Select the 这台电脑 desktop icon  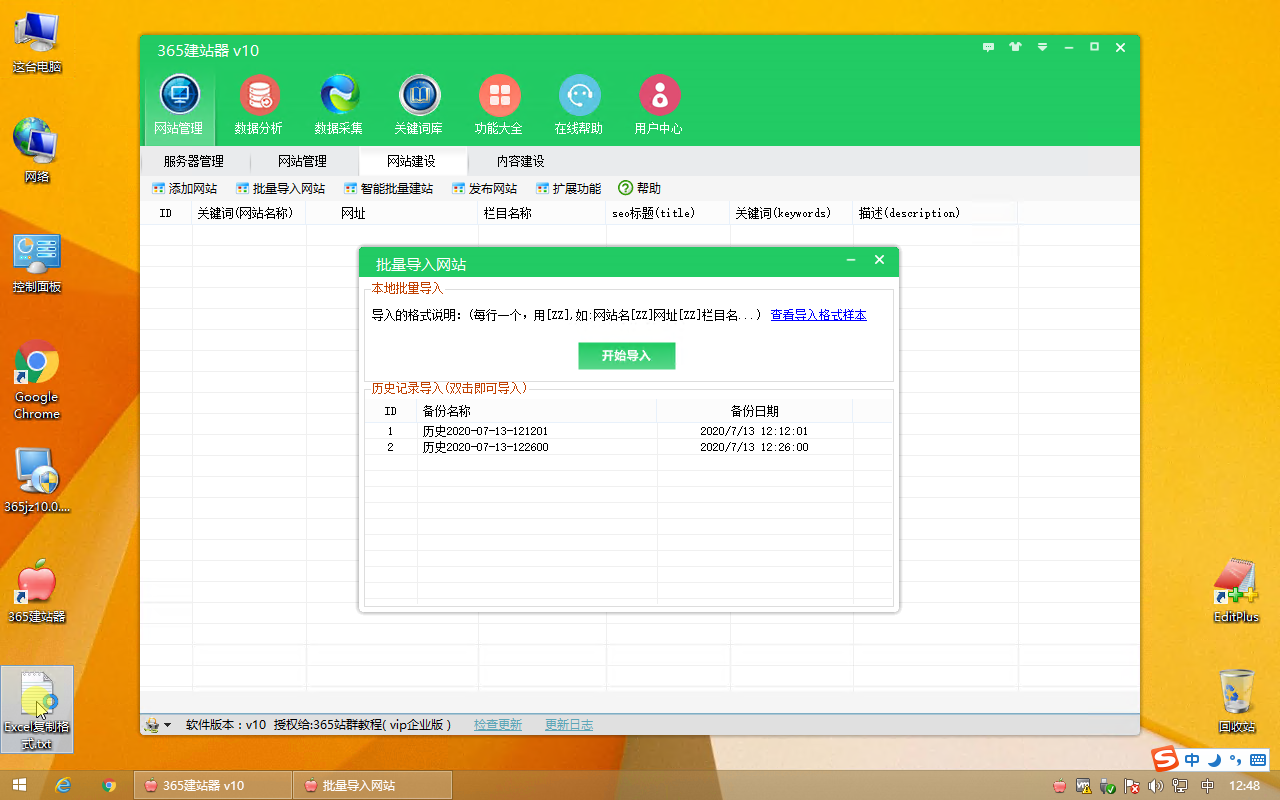tap(37, 43)
